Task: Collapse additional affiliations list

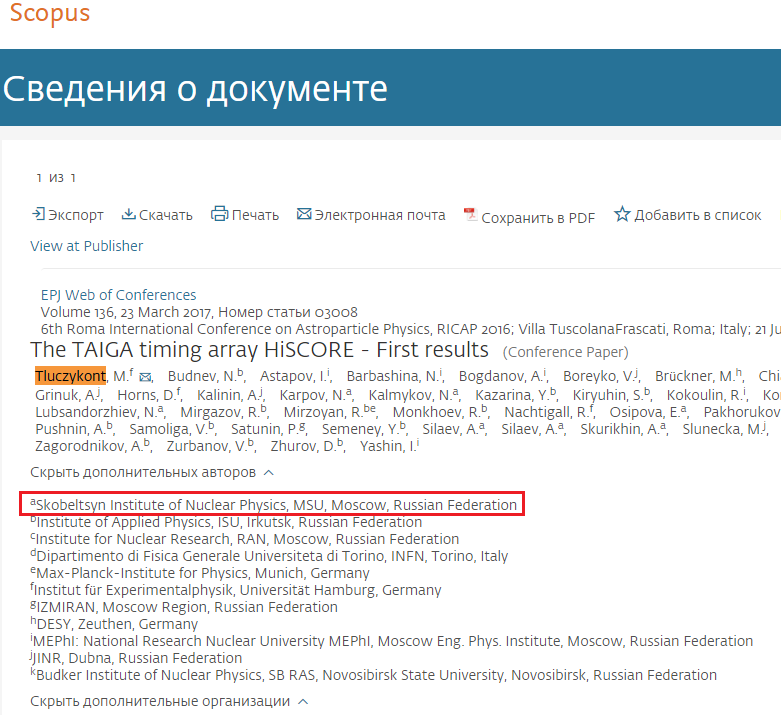Action: [x=169, y=702]
